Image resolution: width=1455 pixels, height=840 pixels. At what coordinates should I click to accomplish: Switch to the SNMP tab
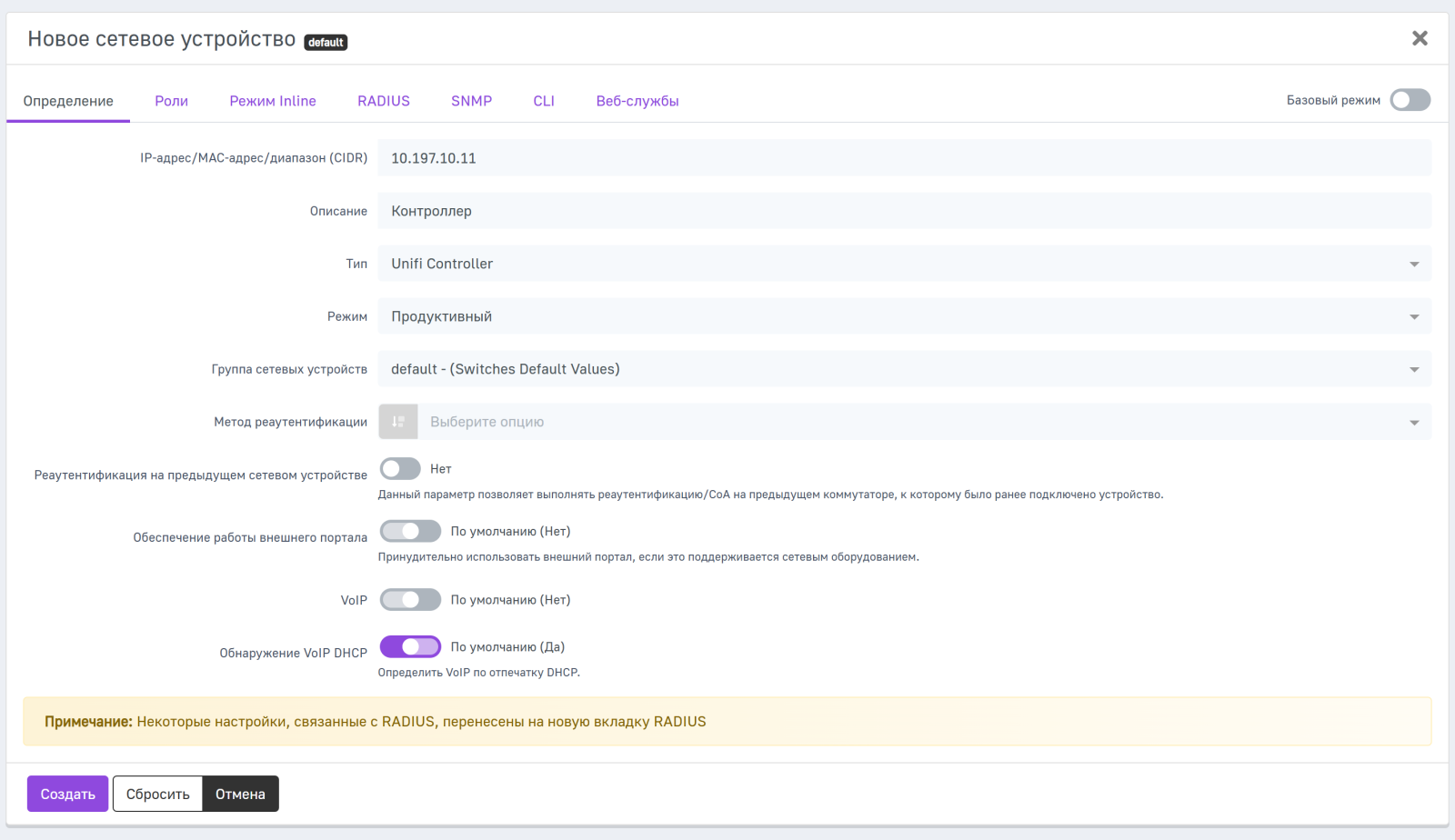471,101
